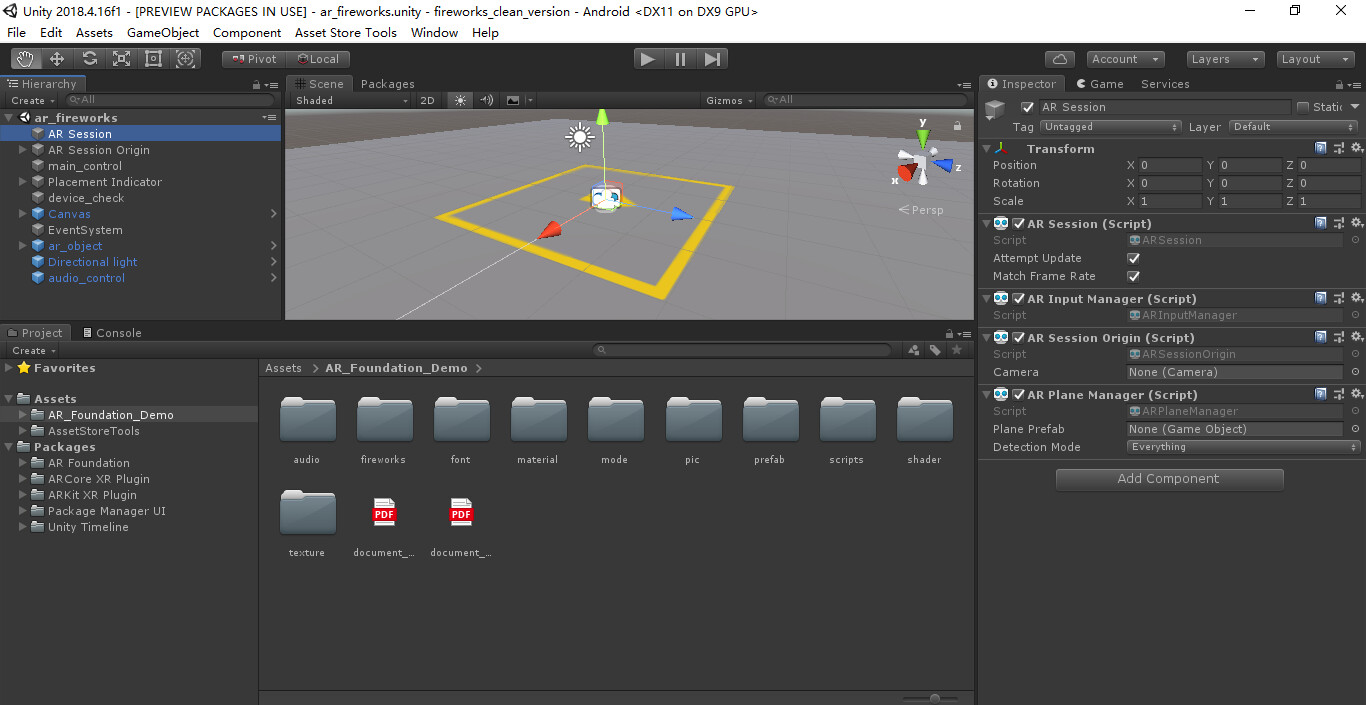
Task: Open the fireworks folder in the Project panel
Action: click(384, 420)
